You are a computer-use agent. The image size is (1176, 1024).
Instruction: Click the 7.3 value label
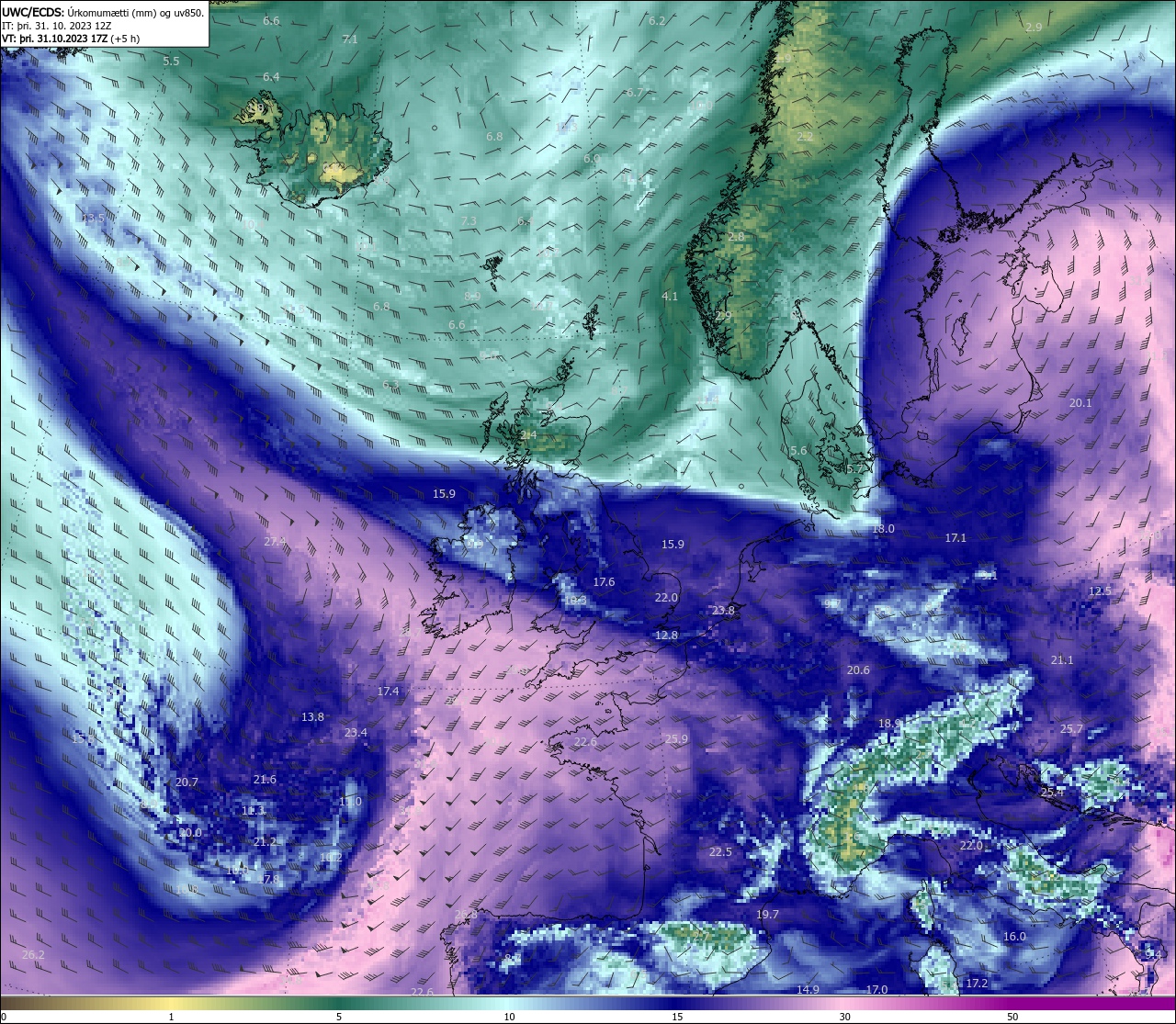tap(469, 221)
